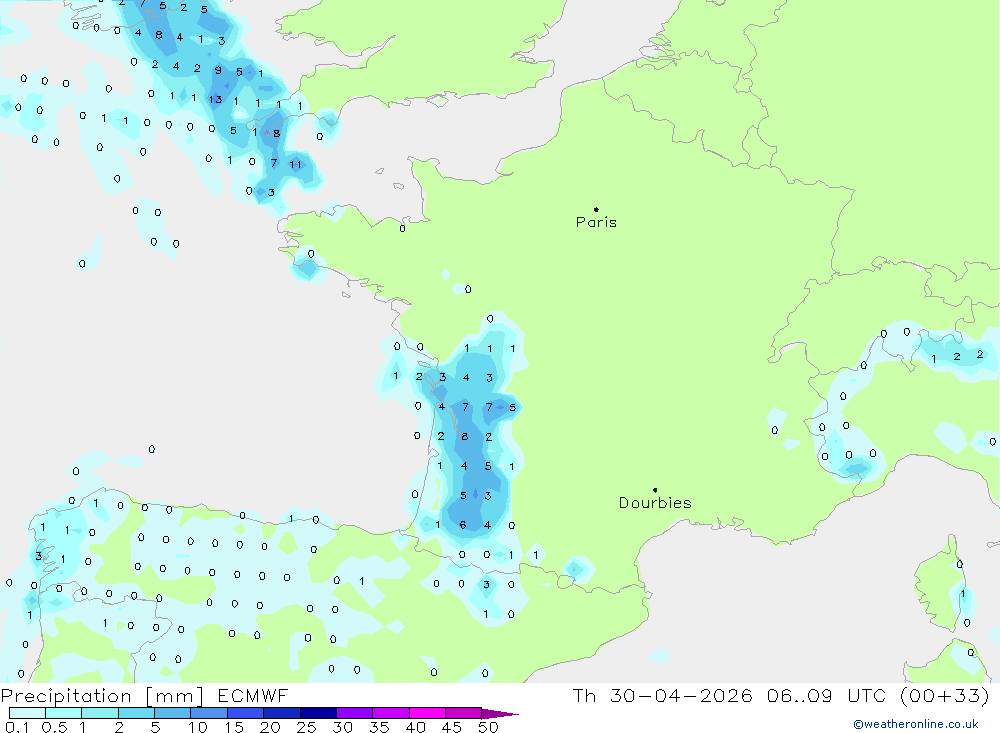This screenshot has width=1000, height=733.
Task: Select the 20–25 mm dark blue swatch
Action: (282, 713)
